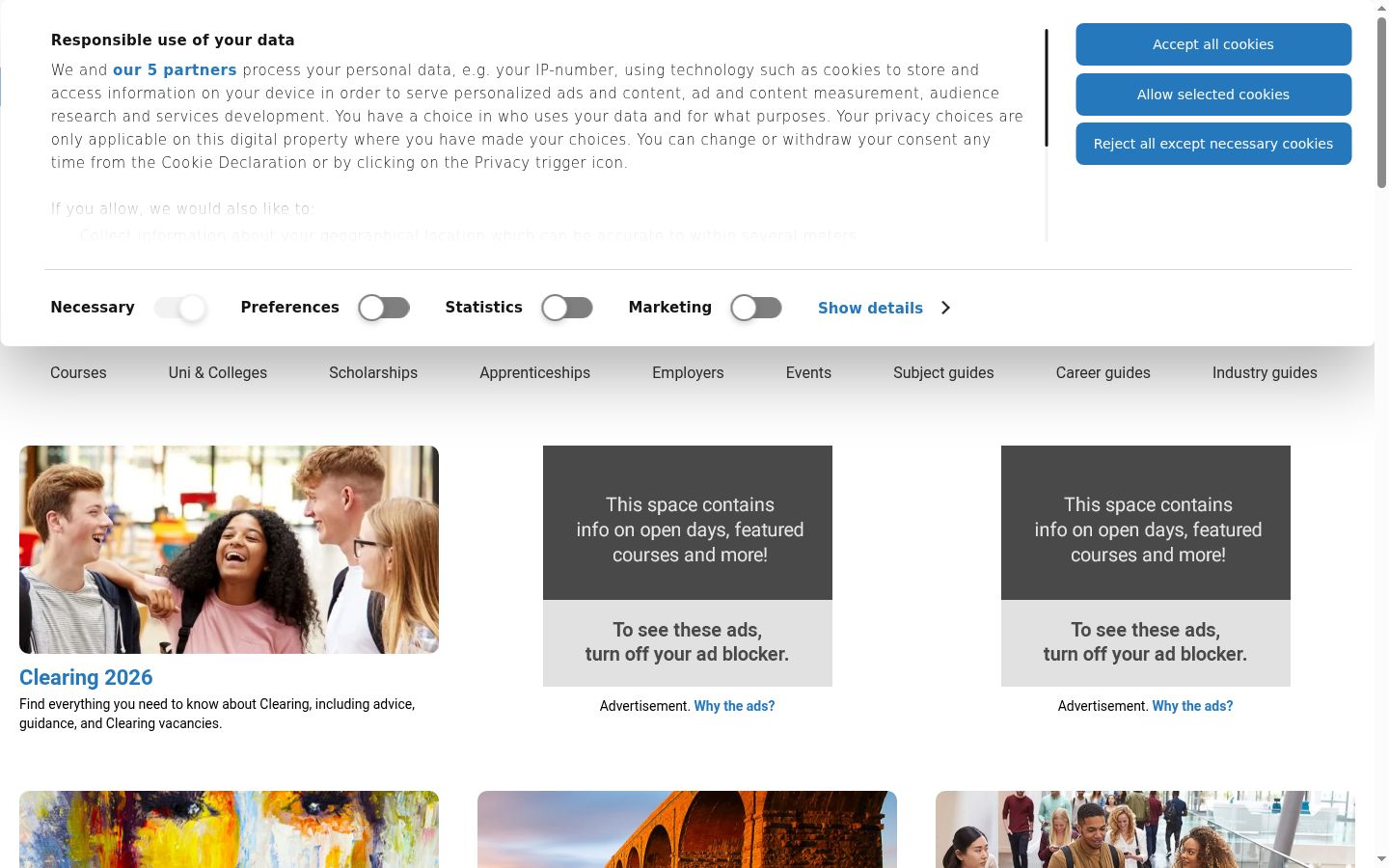Screen dimensions: 1389x868
Task: Click 'Why the ads?' under right advert
Action: 1192,706
